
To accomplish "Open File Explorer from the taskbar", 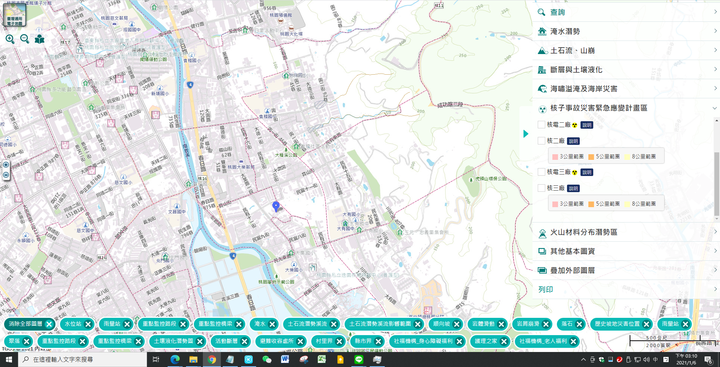I will point(193,360).
